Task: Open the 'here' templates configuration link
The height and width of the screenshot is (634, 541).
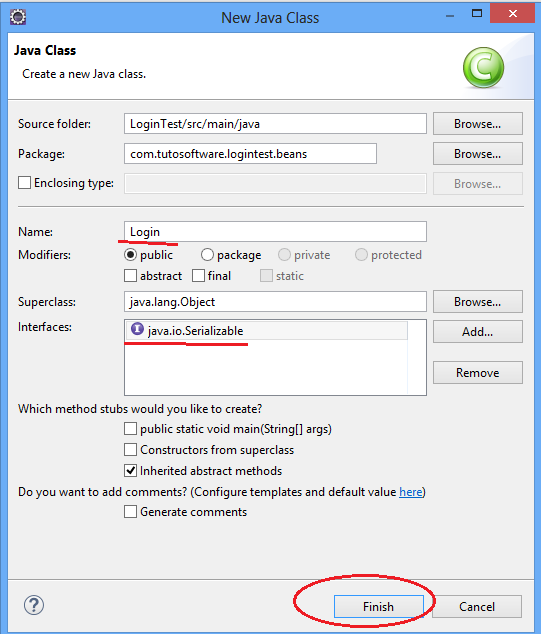Action: pyautogui.click(x=410, y=492)
